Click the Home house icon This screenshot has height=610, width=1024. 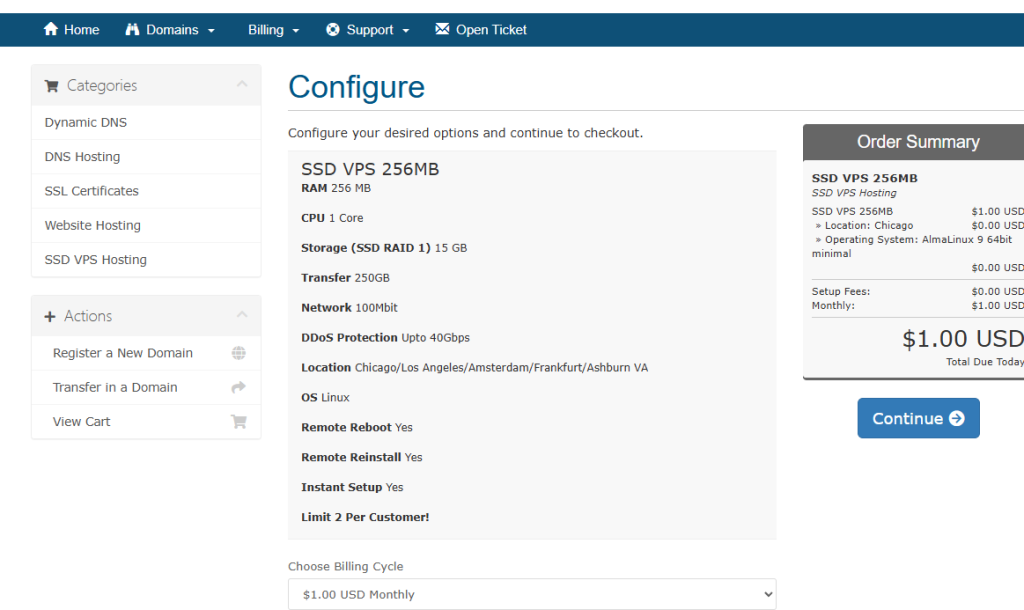point(51,30)
